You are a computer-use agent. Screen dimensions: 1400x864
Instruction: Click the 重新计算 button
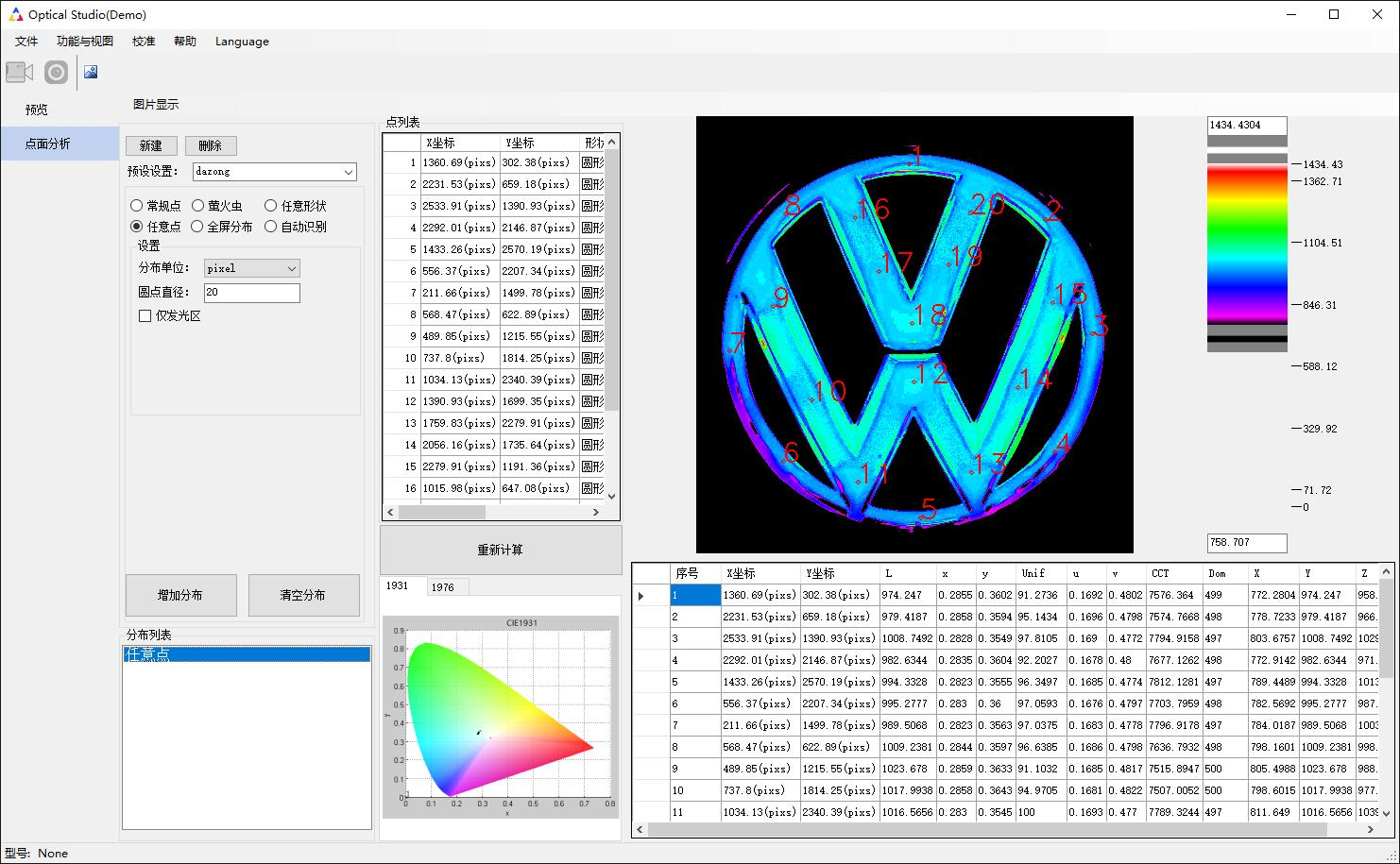click(x=501, y=550)
